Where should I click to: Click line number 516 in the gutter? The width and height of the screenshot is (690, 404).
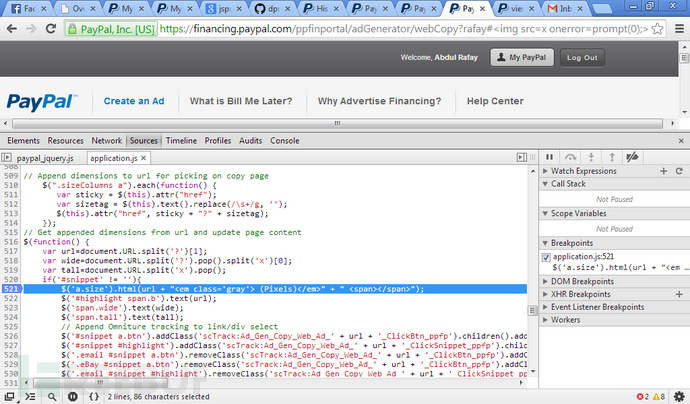(11, 242)
